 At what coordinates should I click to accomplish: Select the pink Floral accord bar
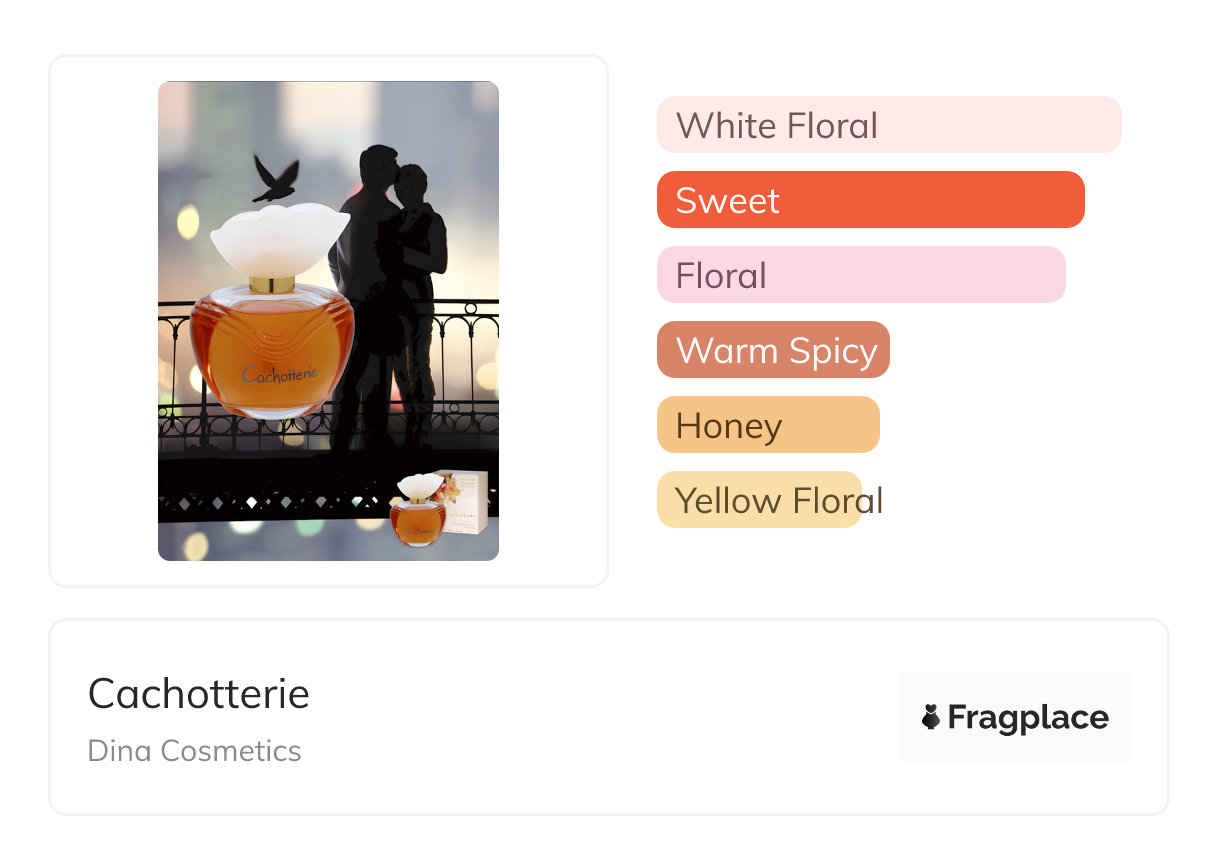click(860, 275)
